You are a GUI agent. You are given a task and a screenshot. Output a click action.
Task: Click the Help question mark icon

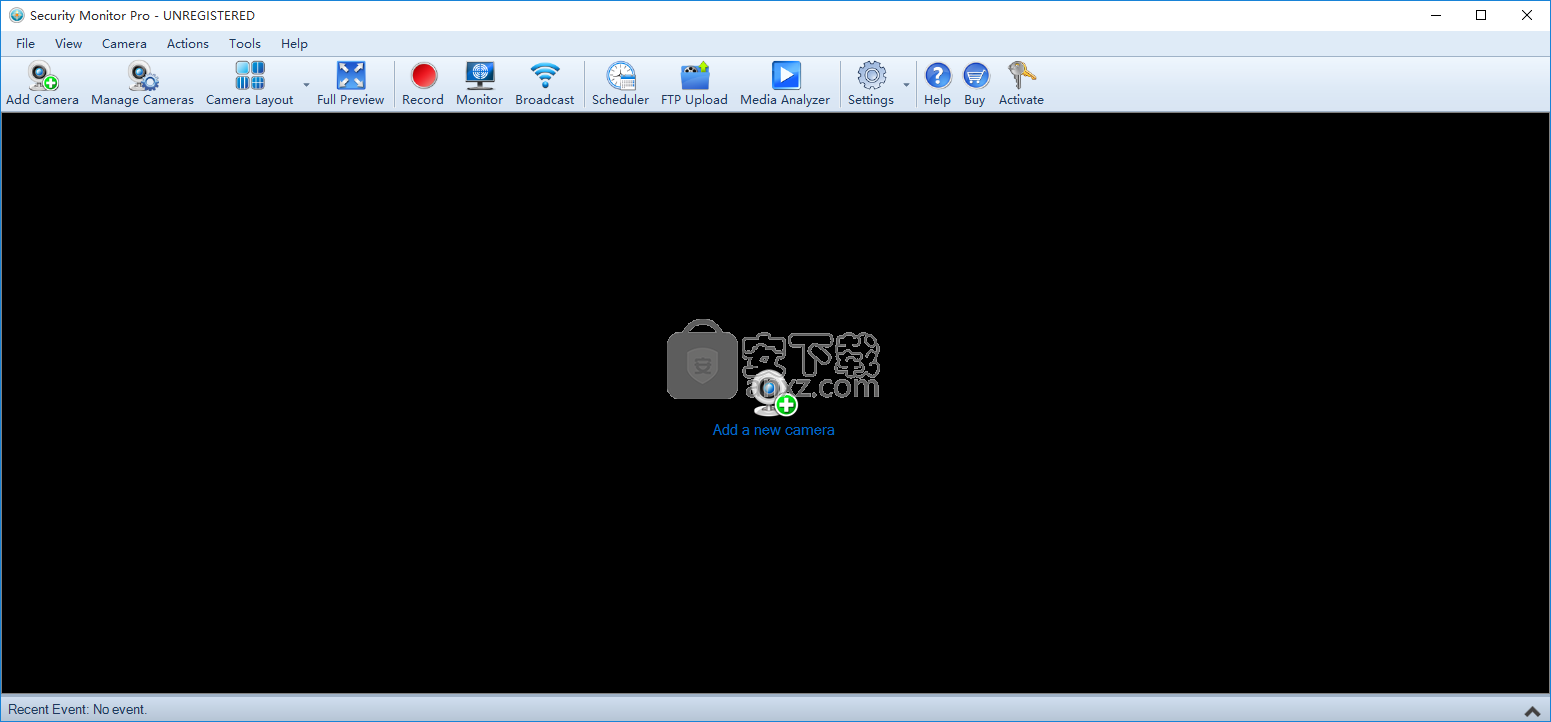(x=938, y=76)
